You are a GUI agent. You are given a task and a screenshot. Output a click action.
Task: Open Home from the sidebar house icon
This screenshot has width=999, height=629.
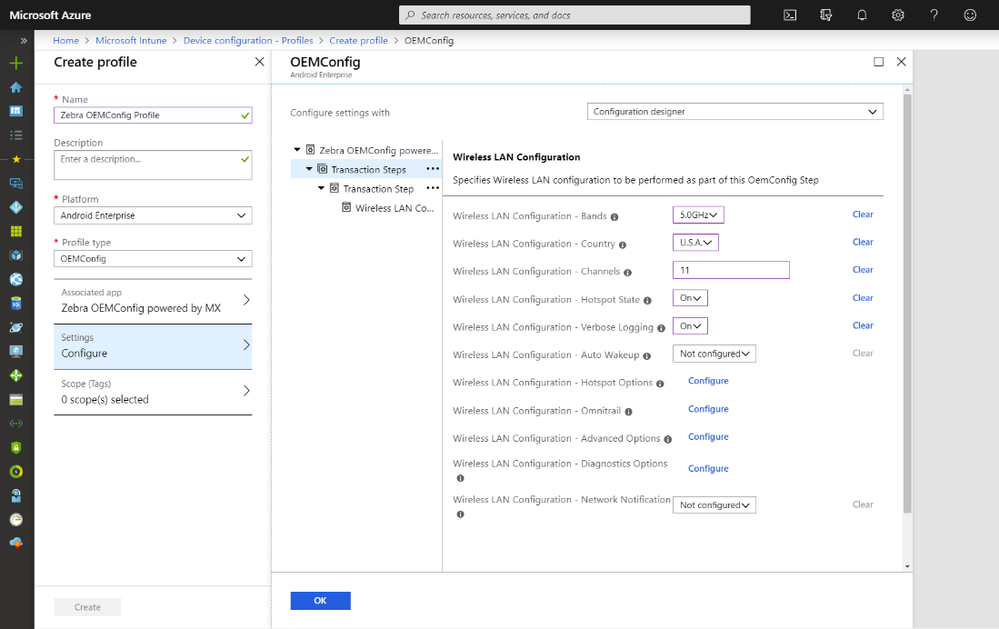(17, 87)
